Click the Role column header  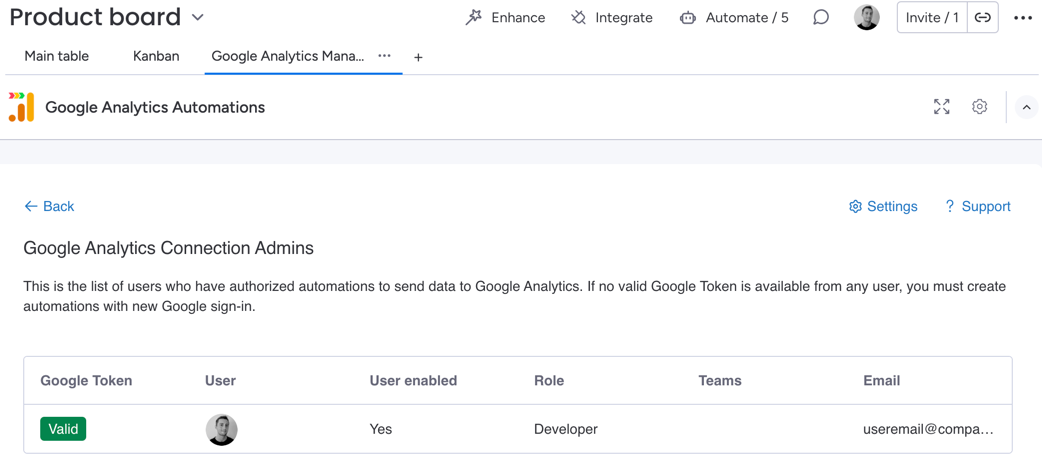(x=549, y=381)
